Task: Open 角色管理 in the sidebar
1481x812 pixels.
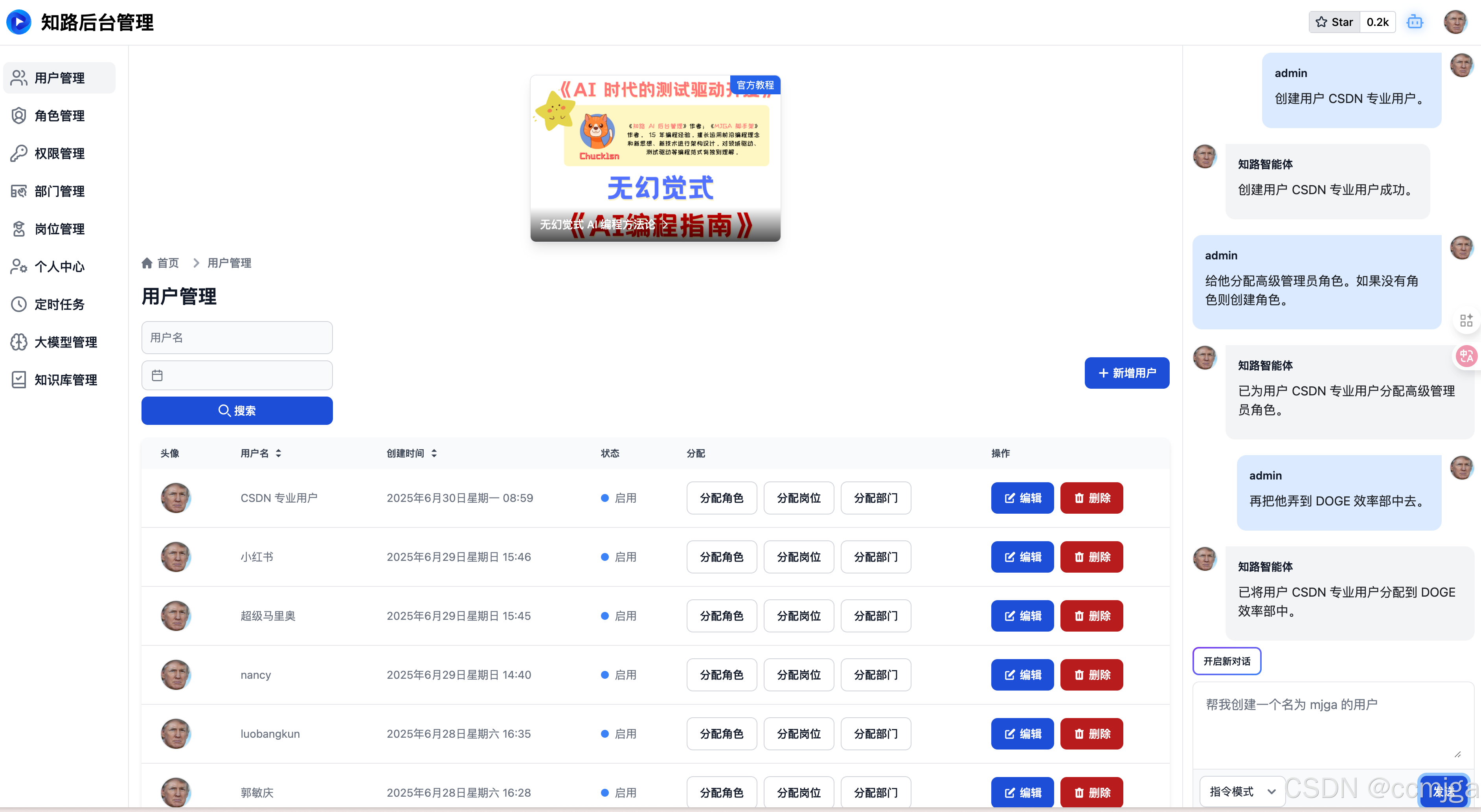Action: [x=59, y=116]
